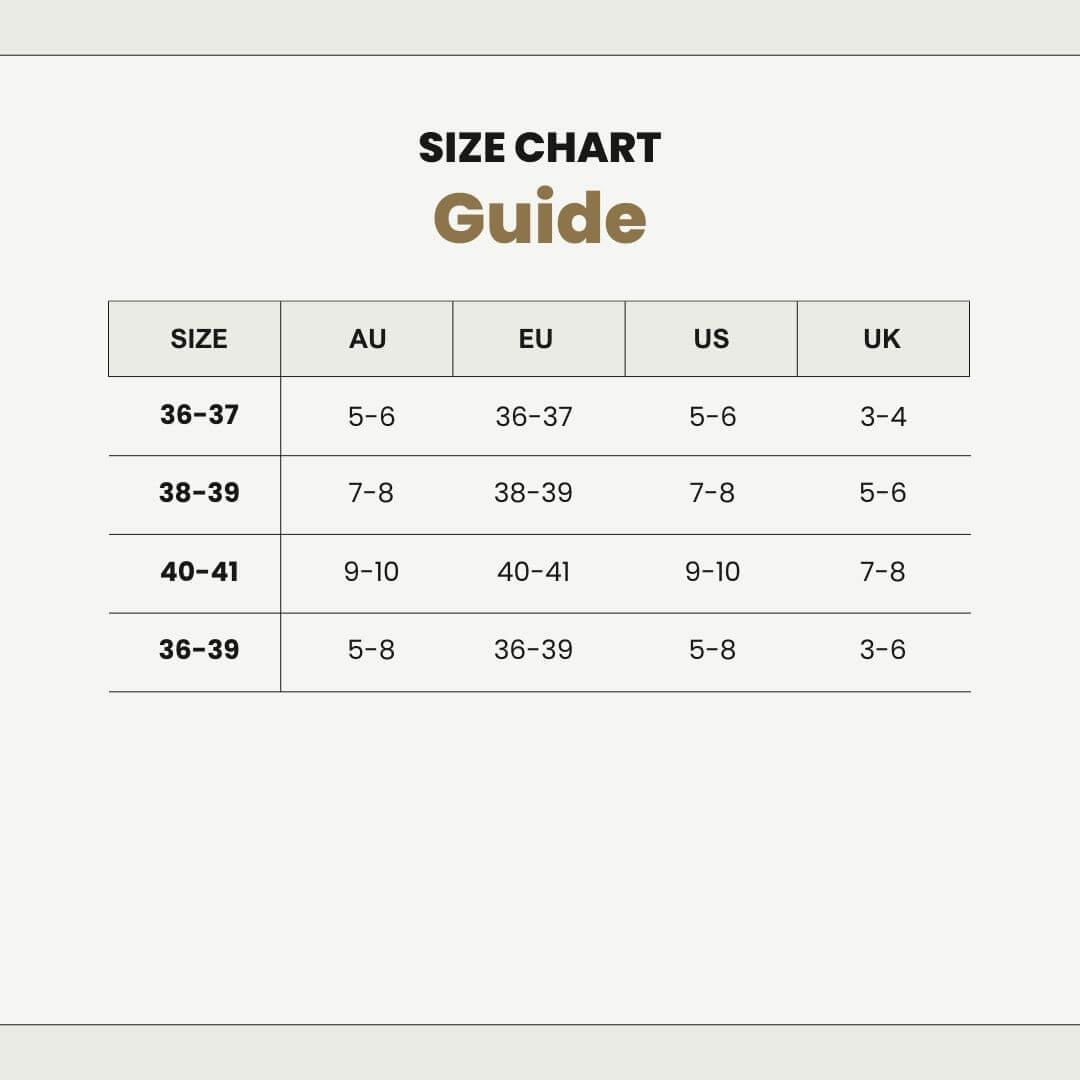Click the bold 36-39 size row label
Viewport: 1080px width, 1080px height.
coord(199,649)
